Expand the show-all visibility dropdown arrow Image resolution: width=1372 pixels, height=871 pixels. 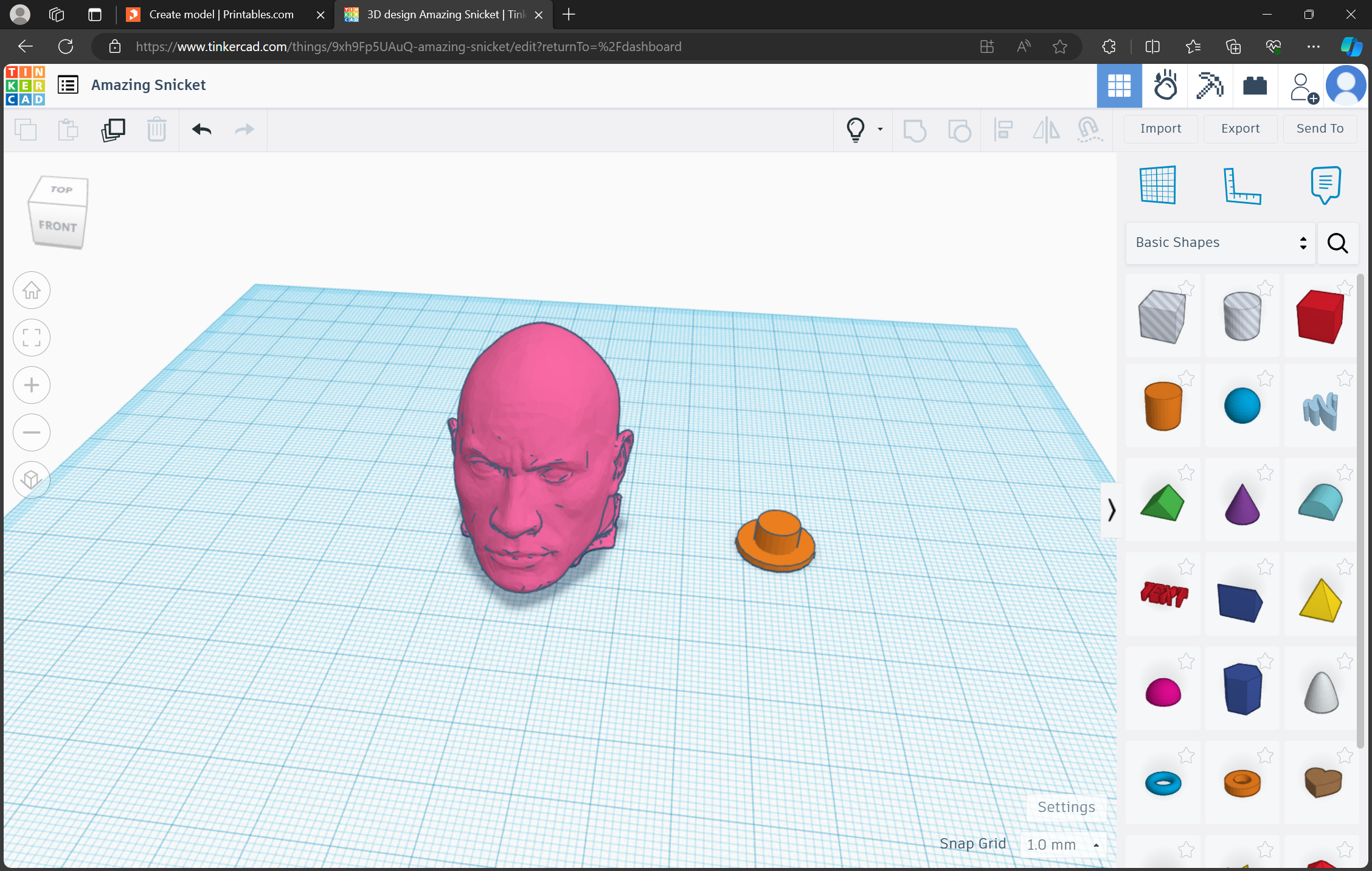[880, 130]
